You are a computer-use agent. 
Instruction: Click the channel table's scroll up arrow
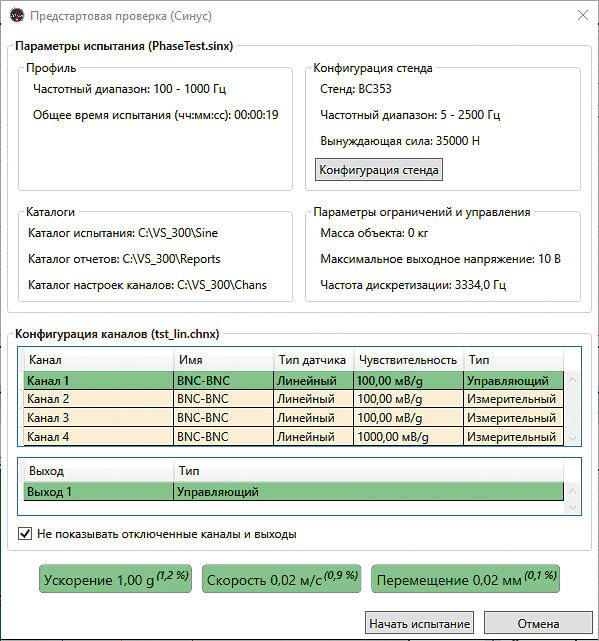click(x=572, y=379)
